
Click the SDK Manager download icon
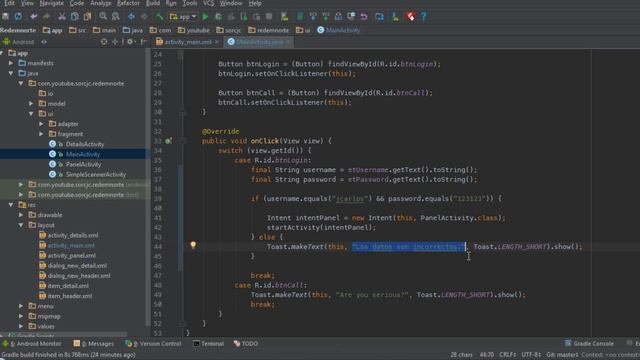(395, 16)
